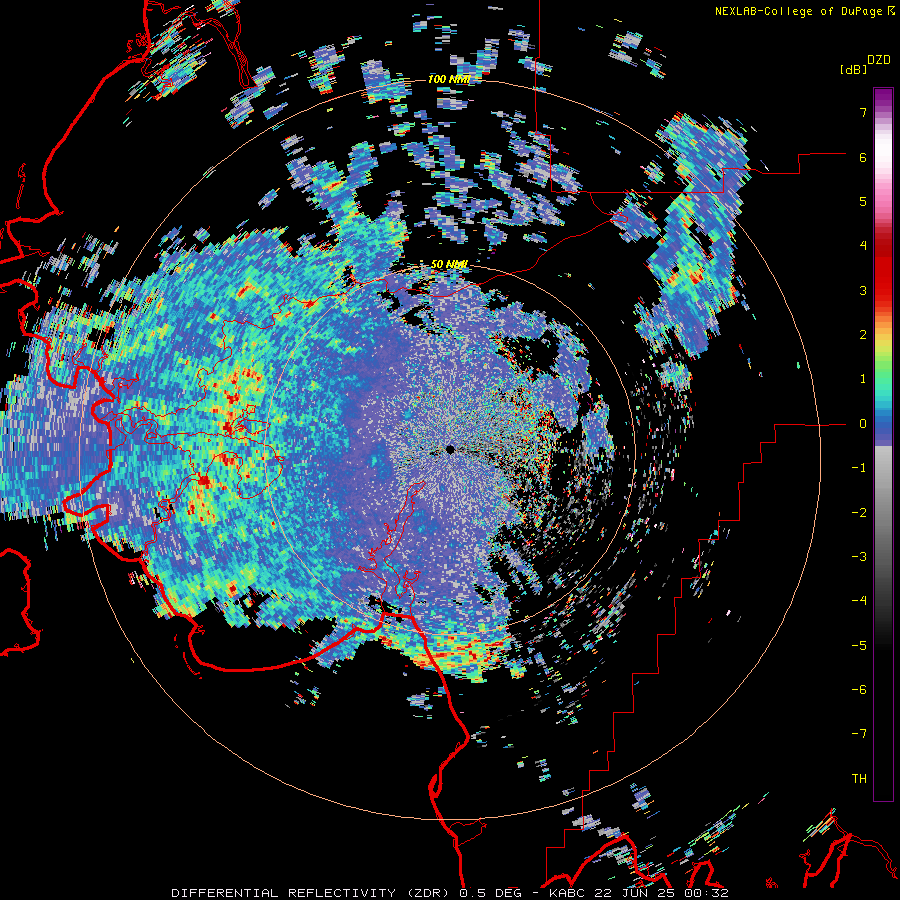Click the scale value 0 label

(863, 424)
